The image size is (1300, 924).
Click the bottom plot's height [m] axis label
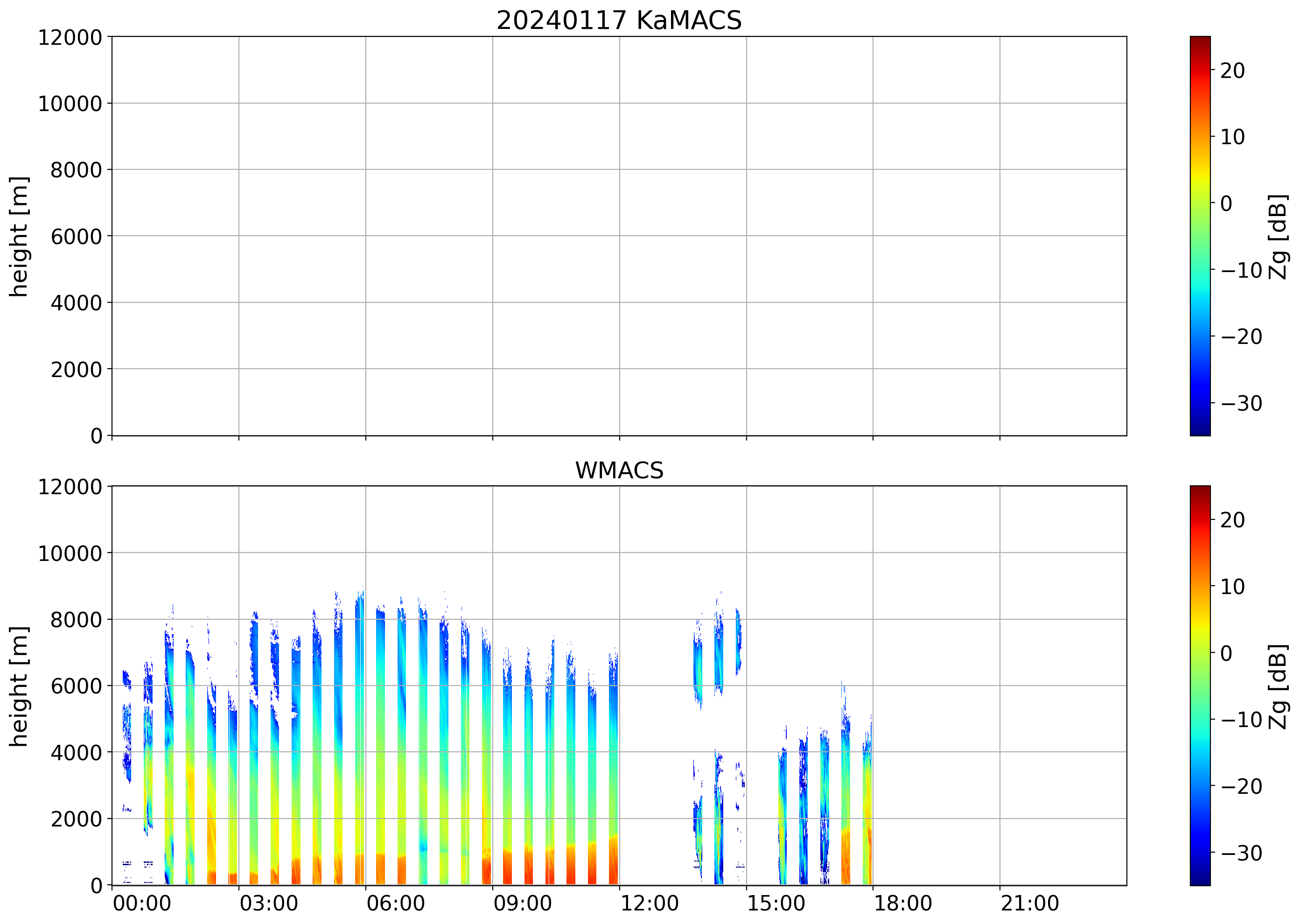19,686
